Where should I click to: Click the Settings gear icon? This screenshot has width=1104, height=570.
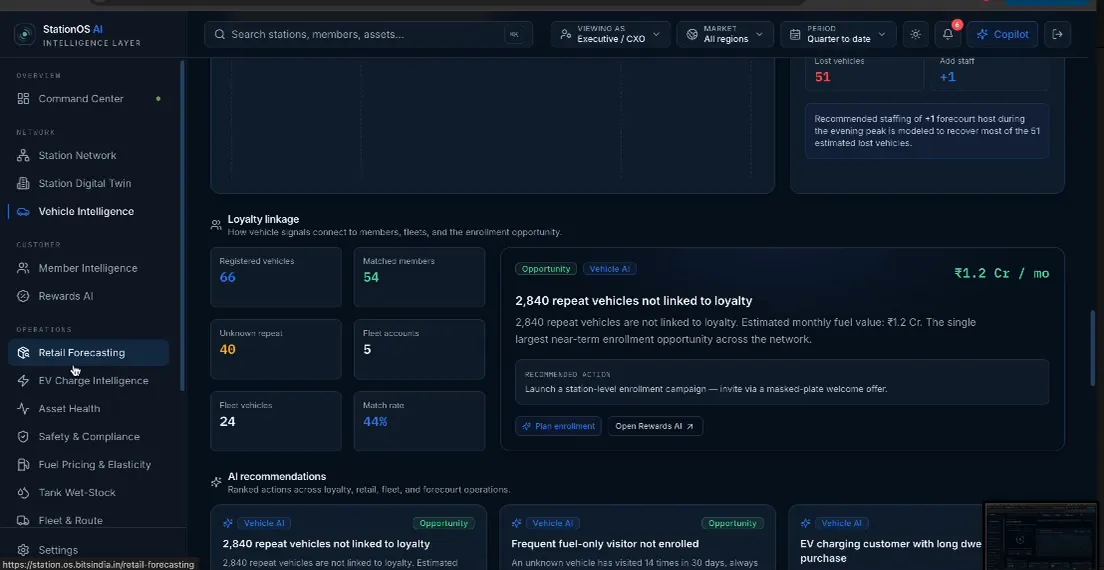tap(23, 550)
